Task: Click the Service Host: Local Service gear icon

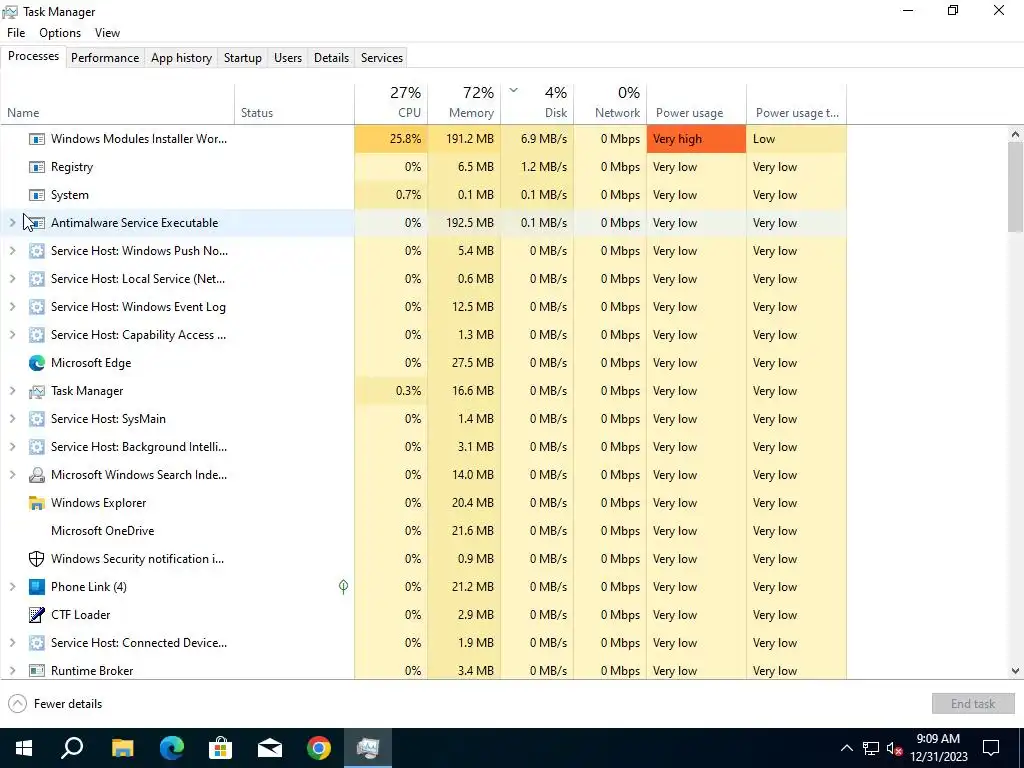Action: pyautogui.click(x=37, y=280)
